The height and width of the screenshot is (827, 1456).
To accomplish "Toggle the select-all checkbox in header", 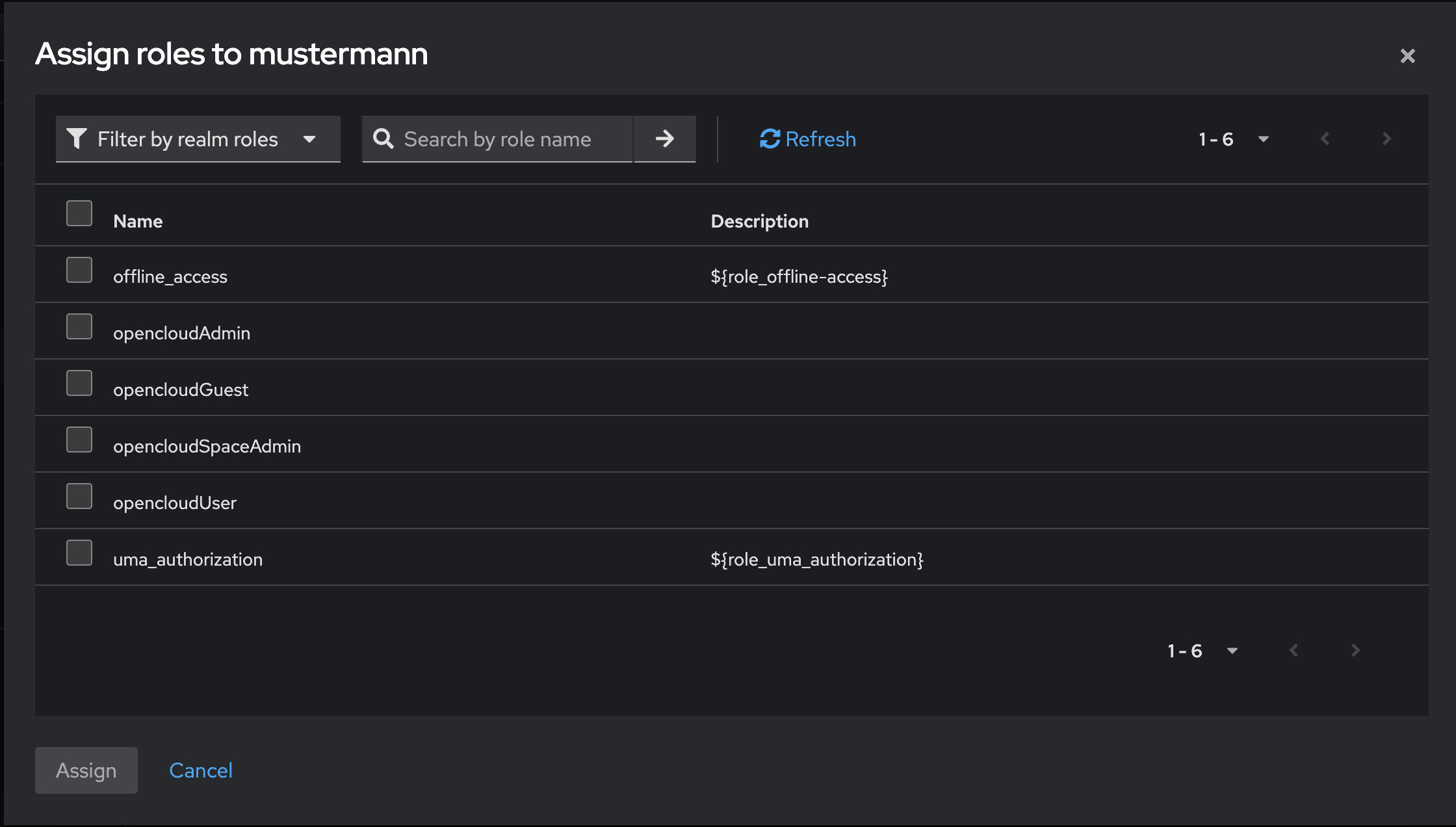I will point(79,213).
